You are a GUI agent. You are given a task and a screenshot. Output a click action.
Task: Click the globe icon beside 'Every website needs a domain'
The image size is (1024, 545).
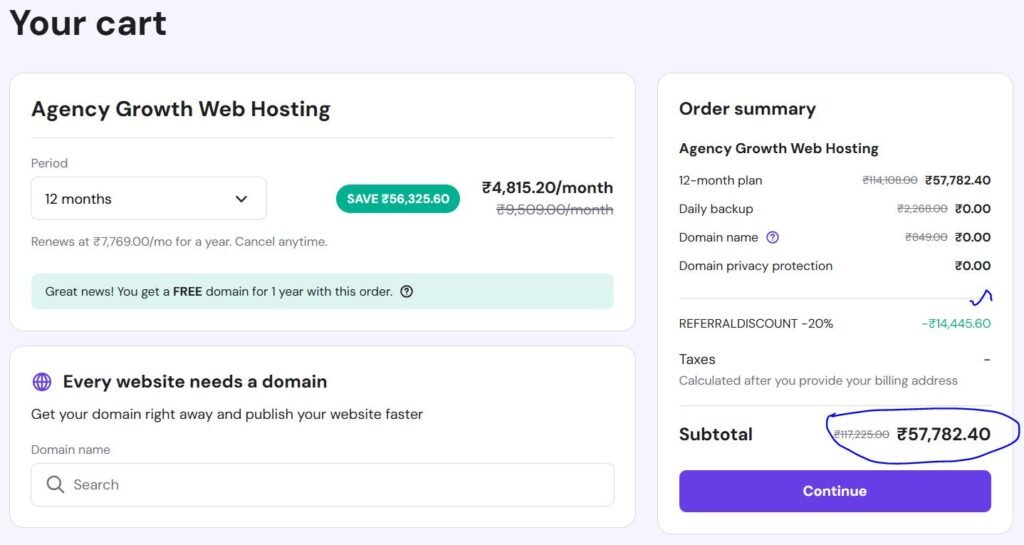tap(42, 381)
